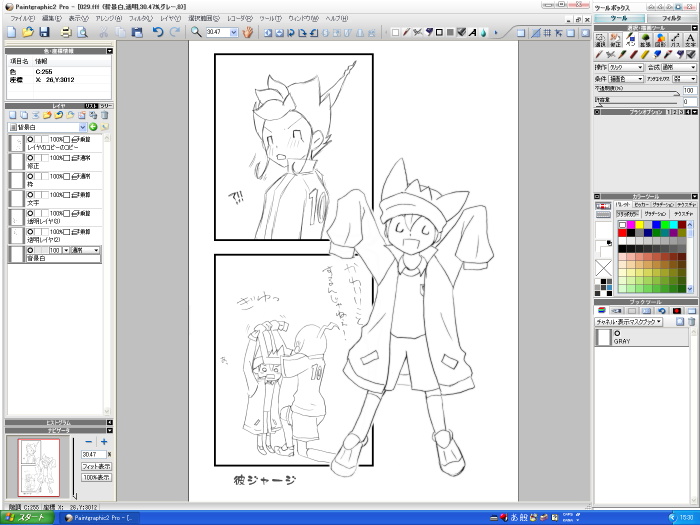Switch to the フィルタ tab in the toolbox

coord(671,18)
